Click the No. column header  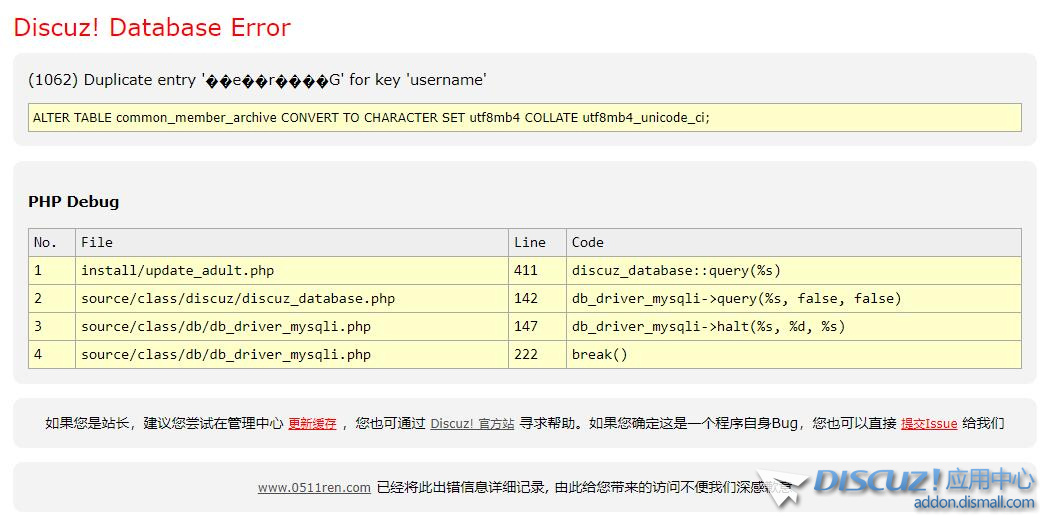click(52, 243)
